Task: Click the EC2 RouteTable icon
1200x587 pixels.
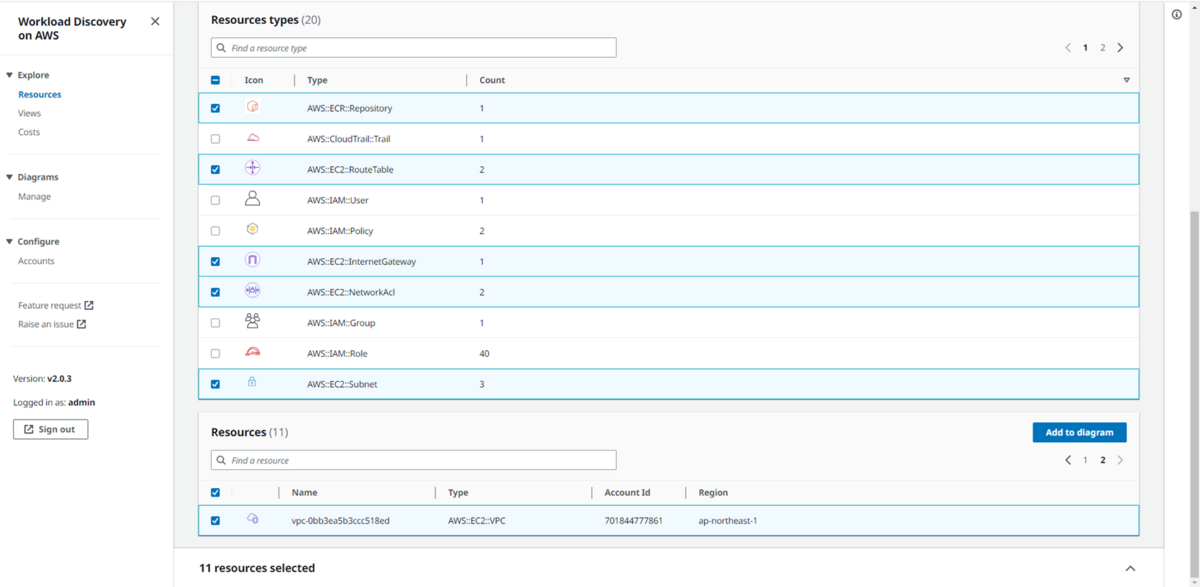Action: pyautogui.click(x=253, y=169)
